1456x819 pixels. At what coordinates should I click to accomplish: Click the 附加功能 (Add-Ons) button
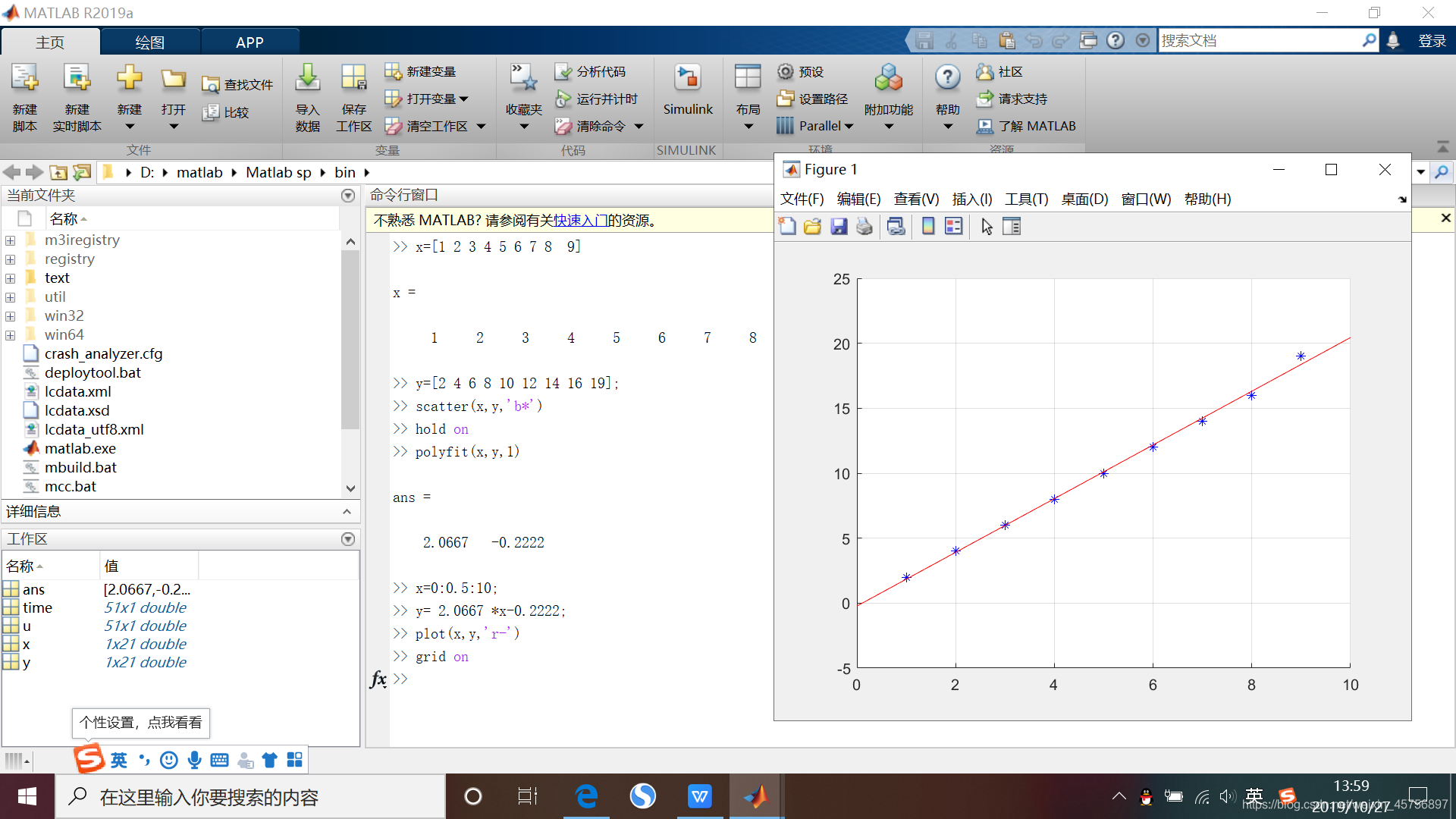(x=888, y=97)
